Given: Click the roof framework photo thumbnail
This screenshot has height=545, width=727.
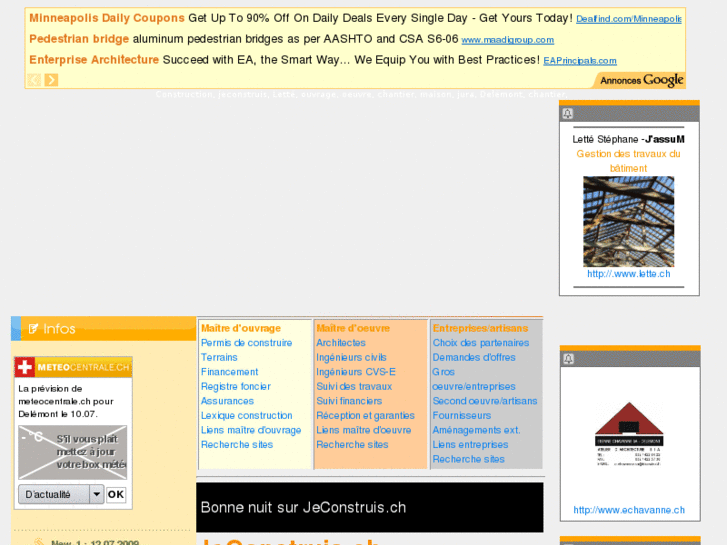Looking at the screenshot, I should point(629,221).
